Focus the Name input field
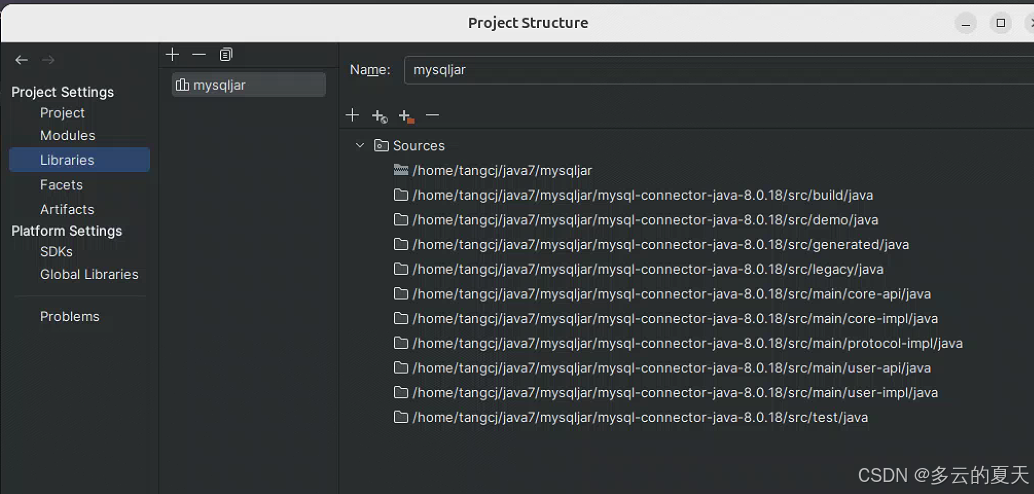Image resolution: width=1034 pixels, height=494 pixels. coord(719,69)
